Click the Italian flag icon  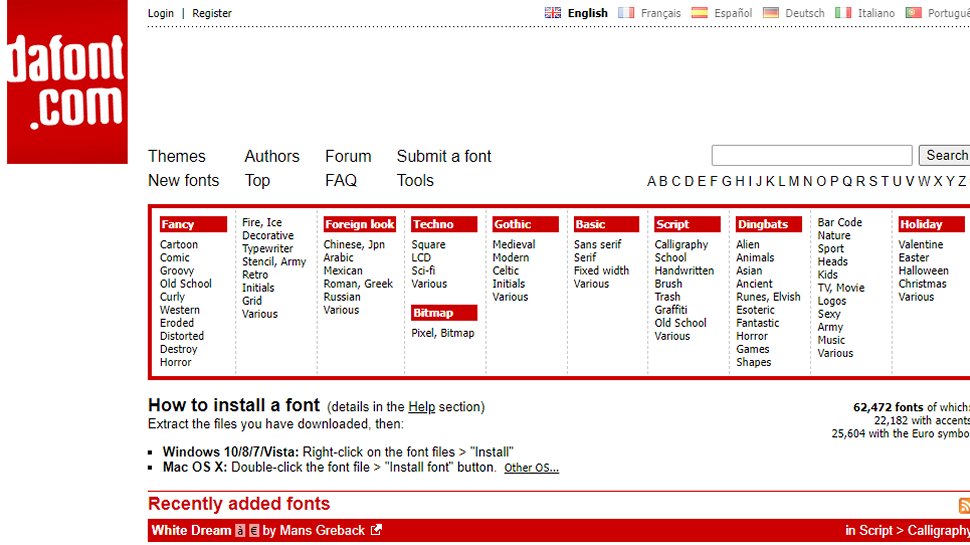[843, 13]
